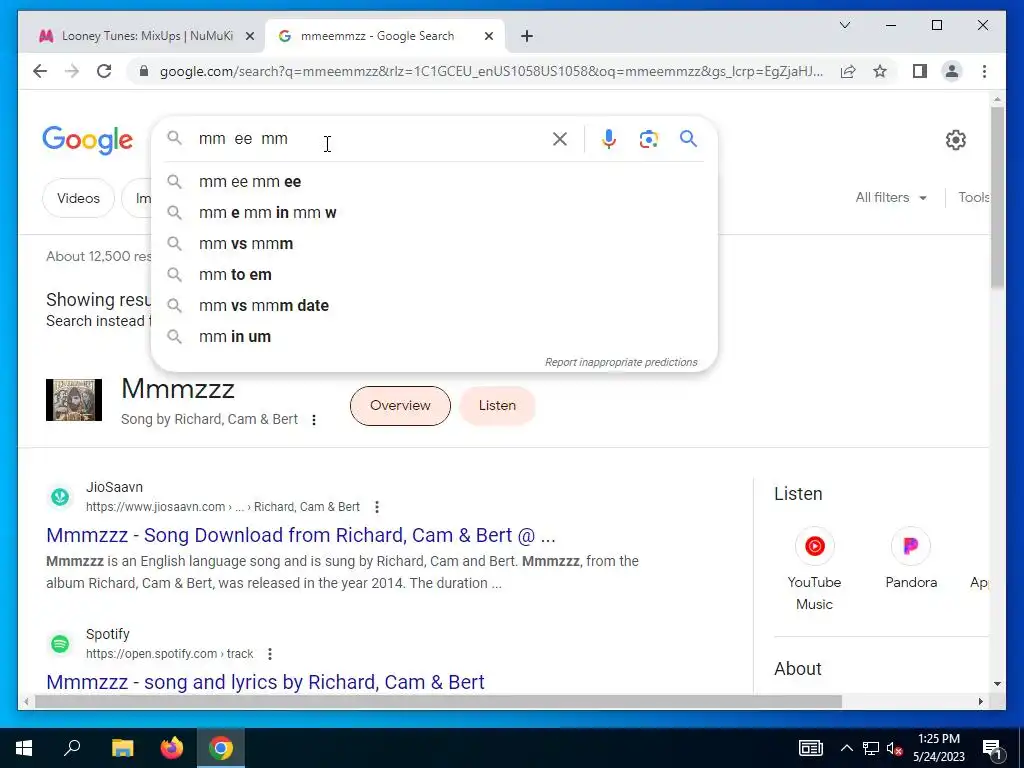Image resolution: width=1024 pixels, height=768 pixels.
Task: Click the Google logo
Action: pos(88,140)
